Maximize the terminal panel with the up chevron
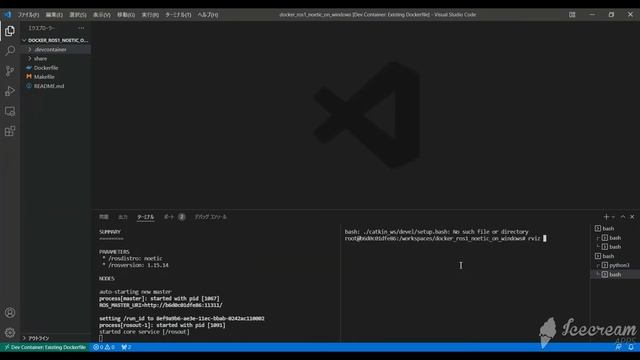The width and height of the screenshot is (640, 360). click(x=623, y=217)
